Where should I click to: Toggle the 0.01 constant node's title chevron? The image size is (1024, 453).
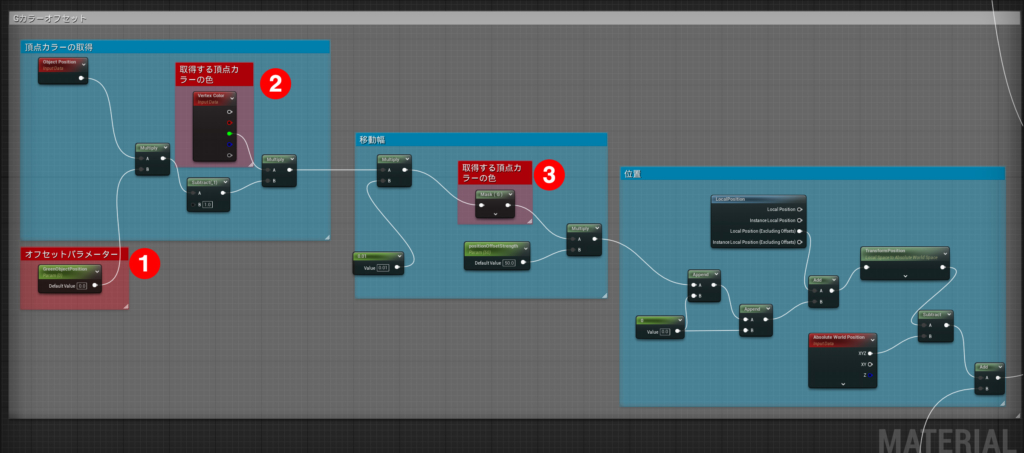[x=398, y=257]
